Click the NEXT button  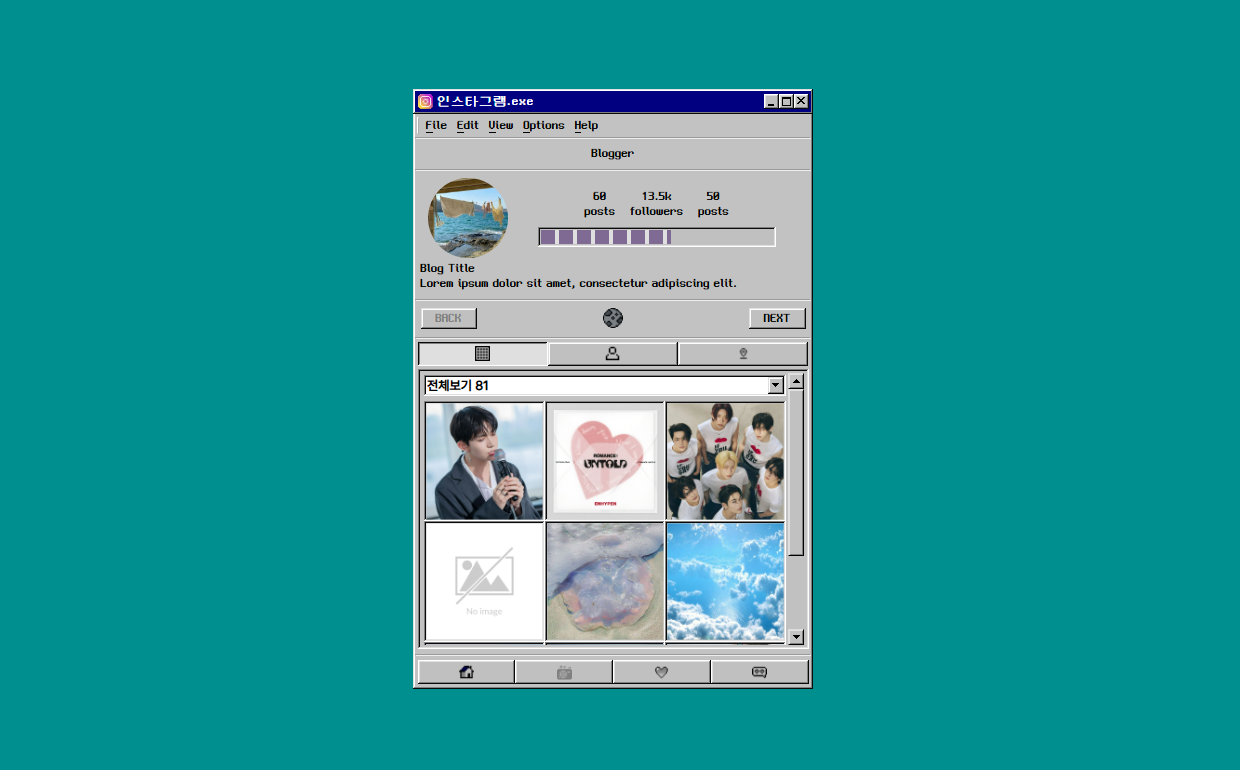tap(777, 318)
